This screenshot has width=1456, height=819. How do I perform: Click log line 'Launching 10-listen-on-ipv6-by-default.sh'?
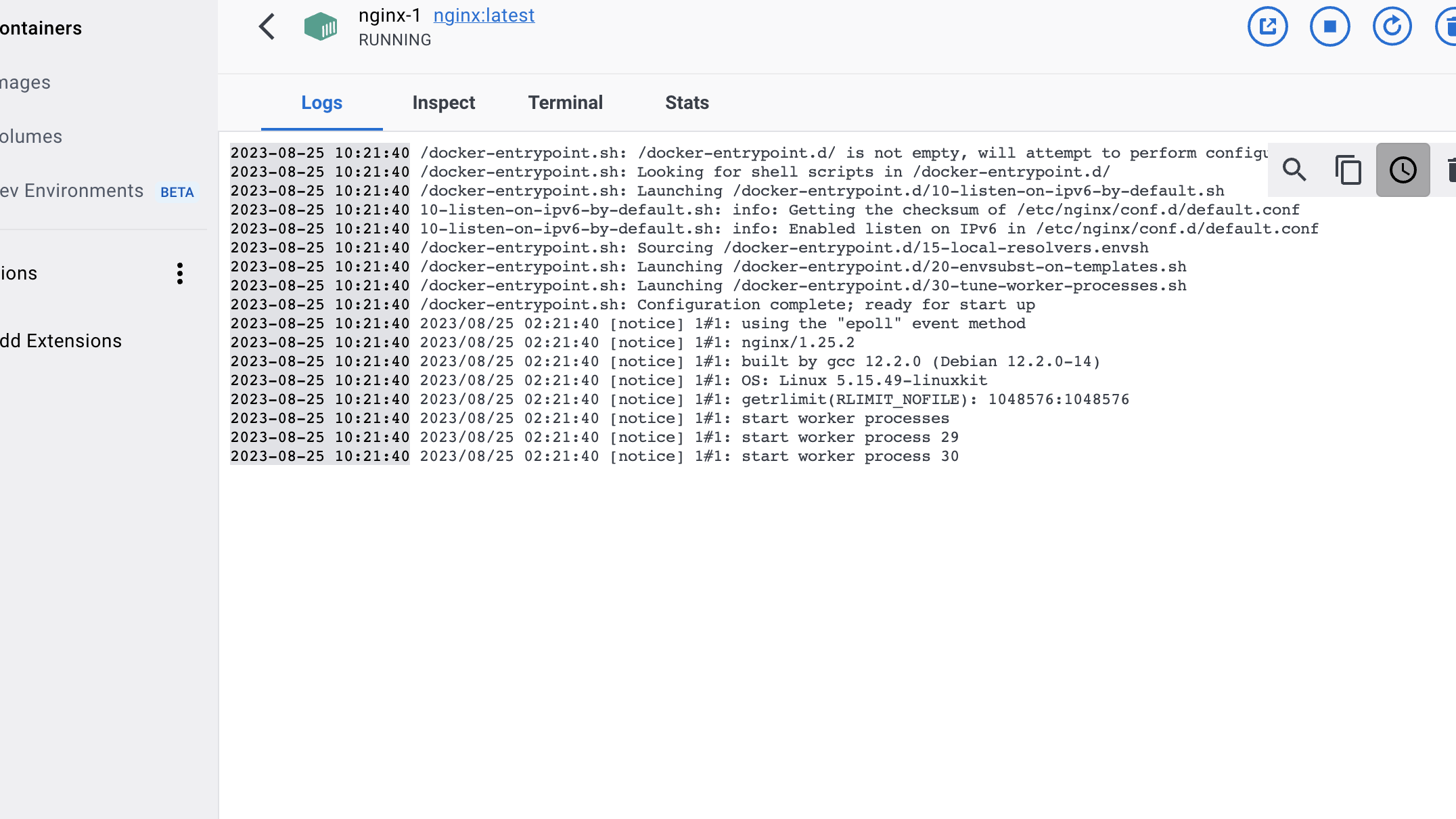click(727, 191)
